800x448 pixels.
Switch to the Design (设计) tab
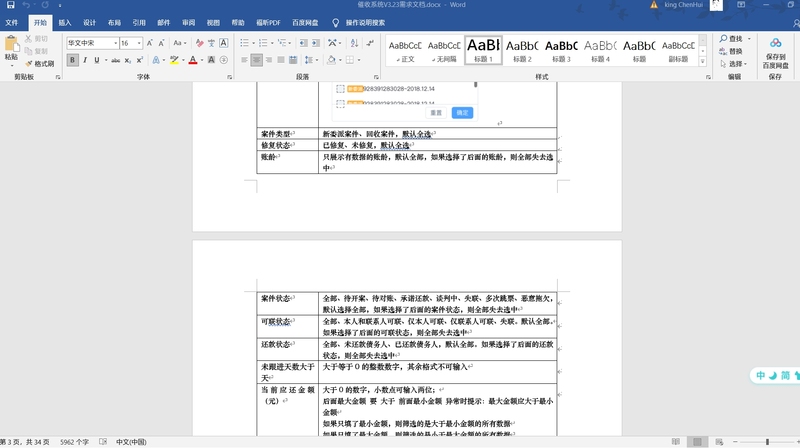tap(89, 23)
